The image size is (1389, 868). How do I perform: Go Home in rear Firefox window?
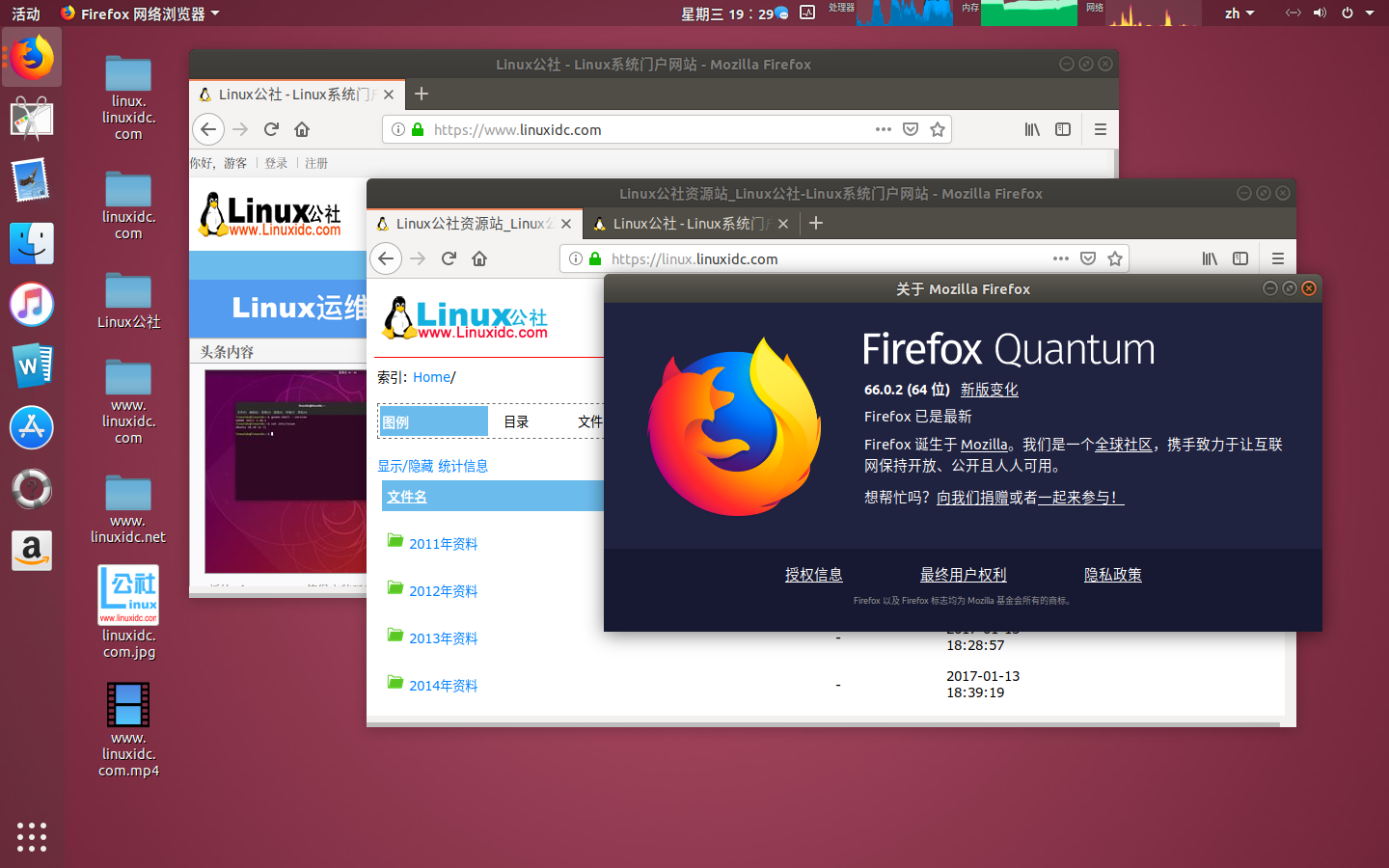302,129
